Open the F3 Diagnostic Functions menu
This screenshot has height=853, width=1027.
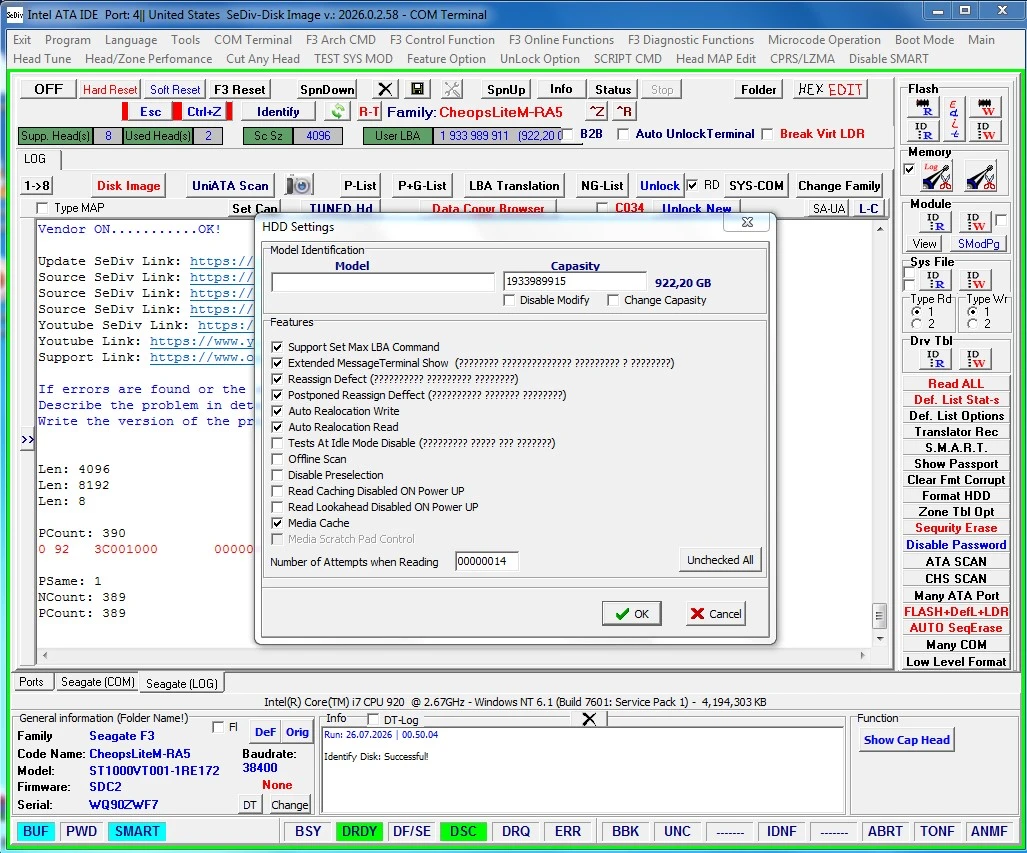(691, 40)
